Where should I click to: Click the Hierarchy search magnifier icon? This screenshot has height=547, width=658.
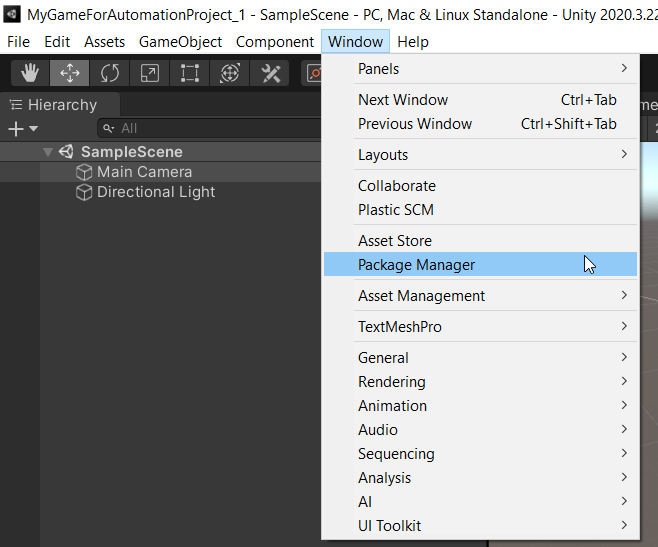pos(108,128)
